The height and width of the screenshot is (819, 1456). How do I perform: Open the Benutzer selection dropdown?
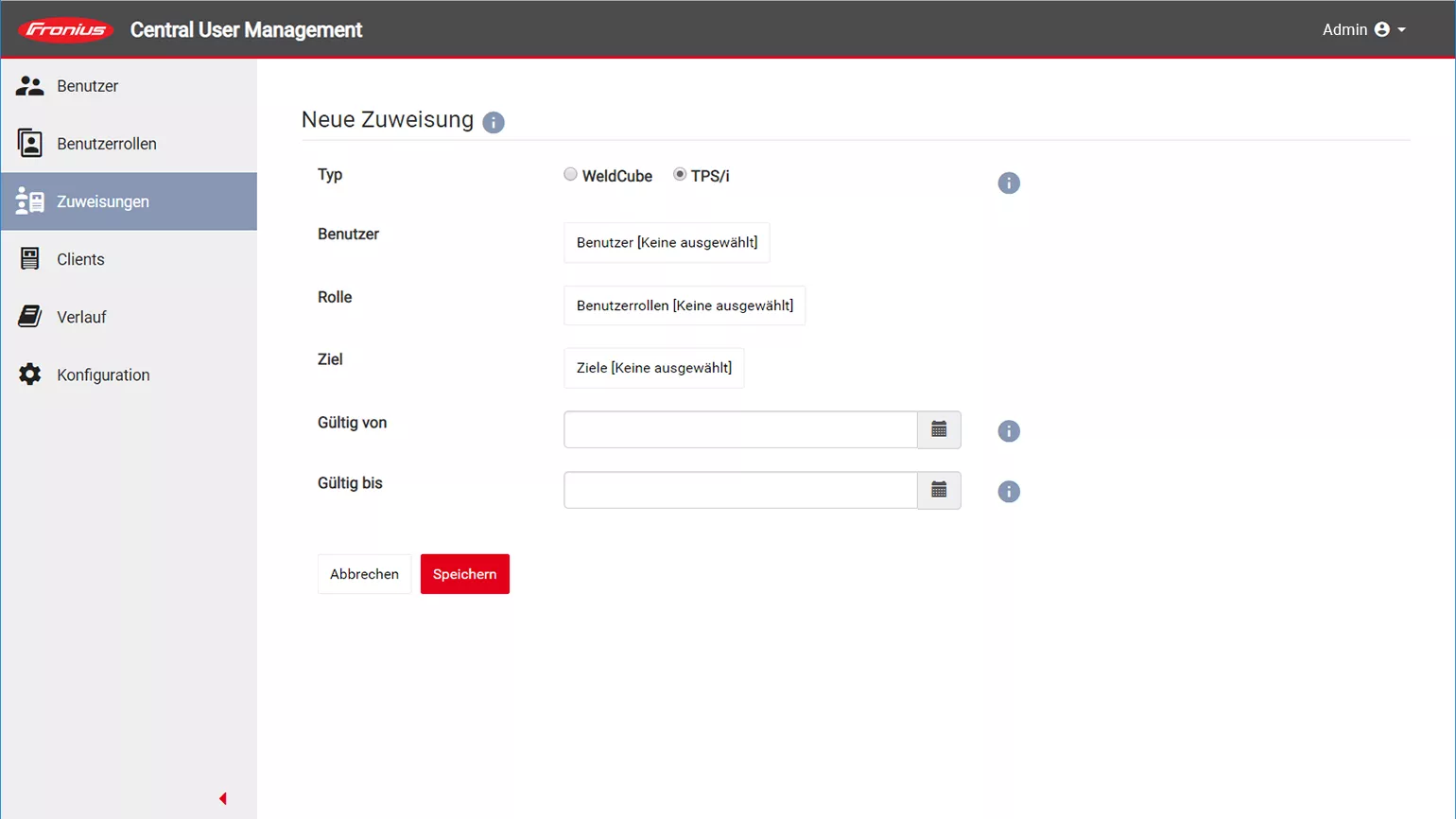click(x=667, y=243)
